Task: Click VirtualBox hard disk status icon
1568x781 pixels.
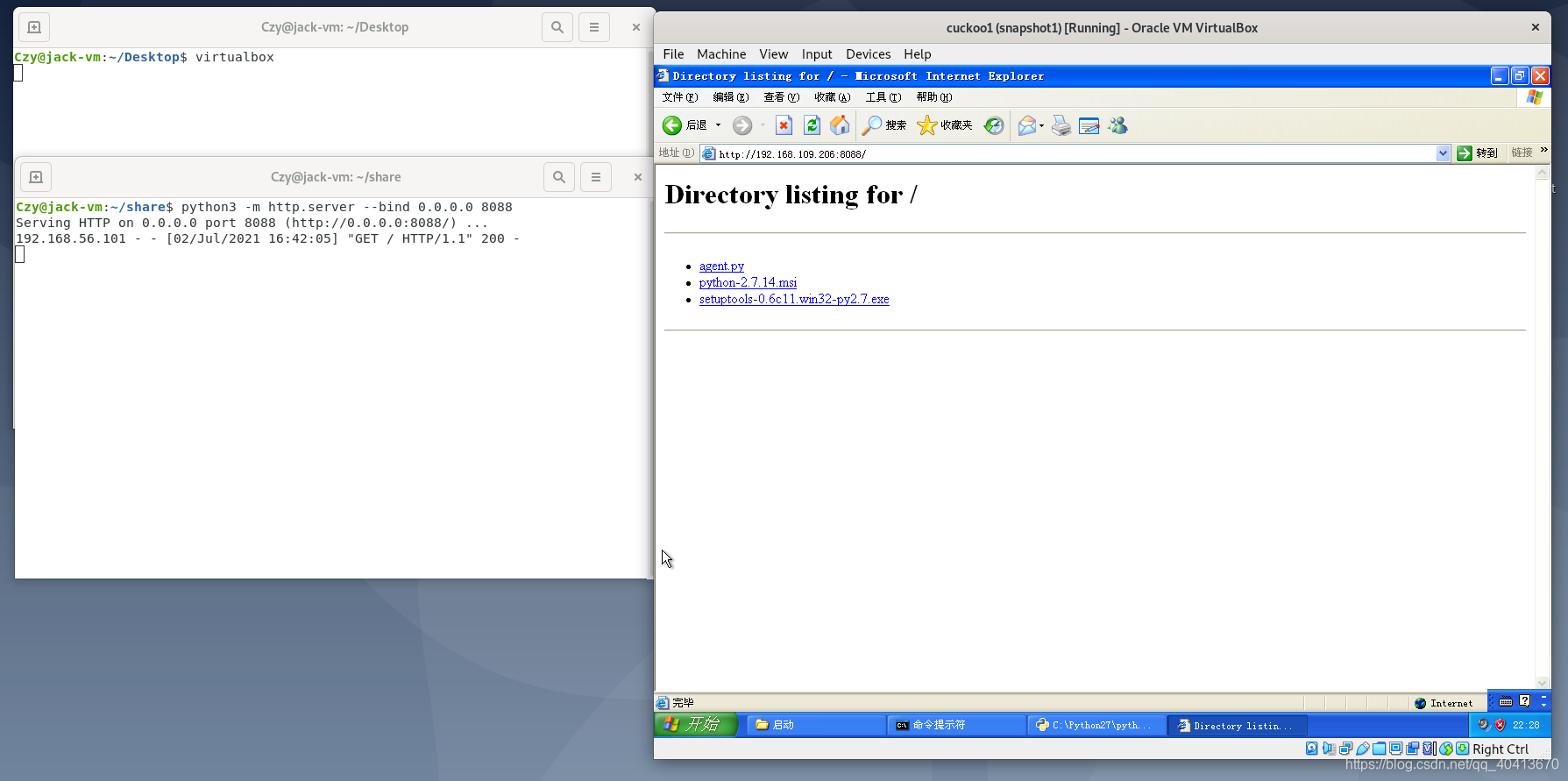Action: [x=1312, y=749]
